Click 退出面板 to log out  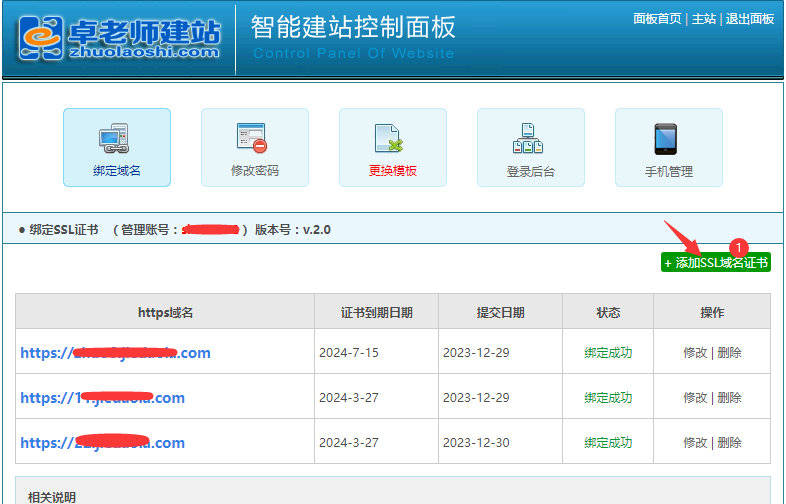coord(750,19)
